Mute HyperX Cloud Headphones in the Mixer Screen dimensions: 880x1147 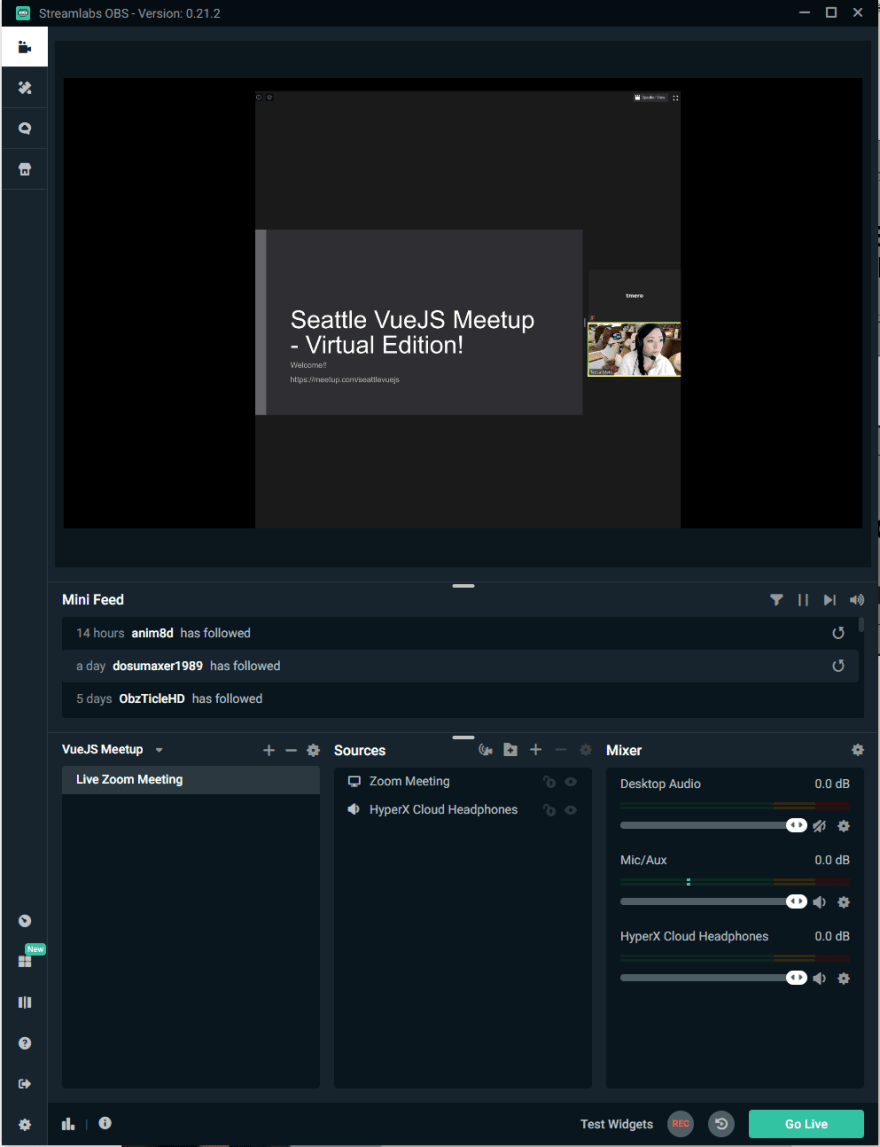click(819, 978)
